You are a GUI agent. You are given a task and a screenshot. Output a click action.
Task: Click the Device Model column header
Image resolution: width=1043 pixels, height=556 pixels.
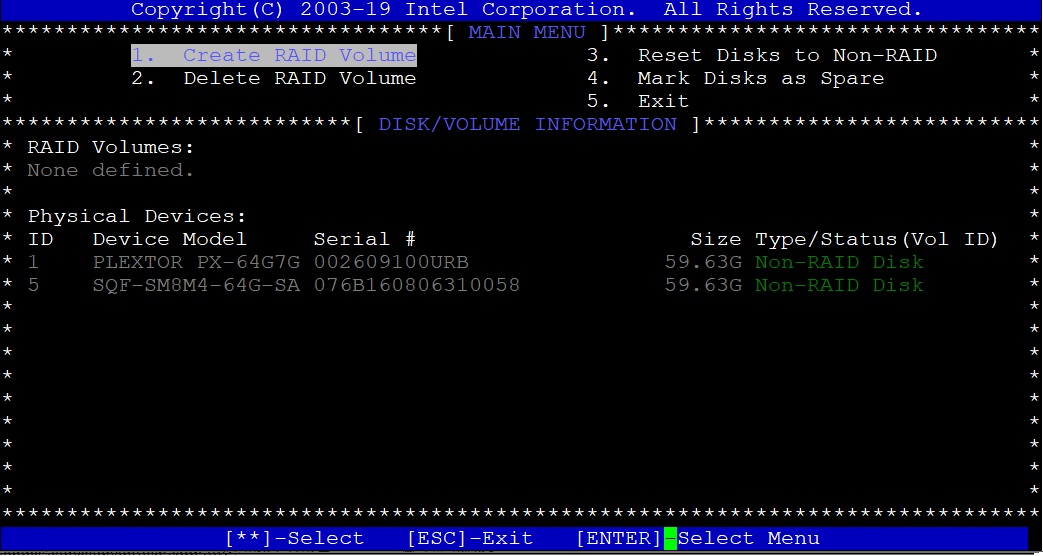(170, 239)
